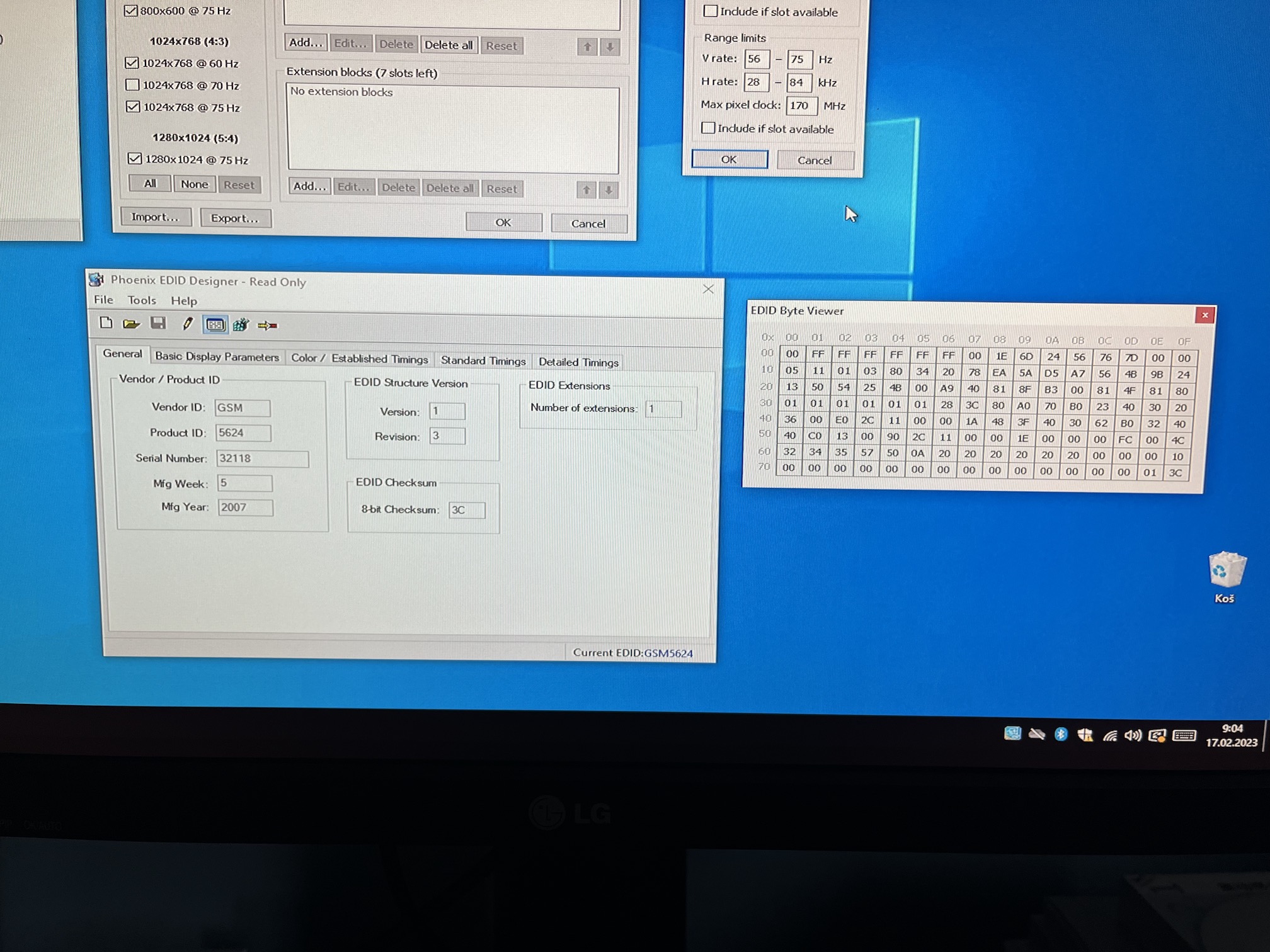This screenshot has height=952, width=1270.
Task: Check Include if slot available under Range limits
Action: [x=709, y=128]
